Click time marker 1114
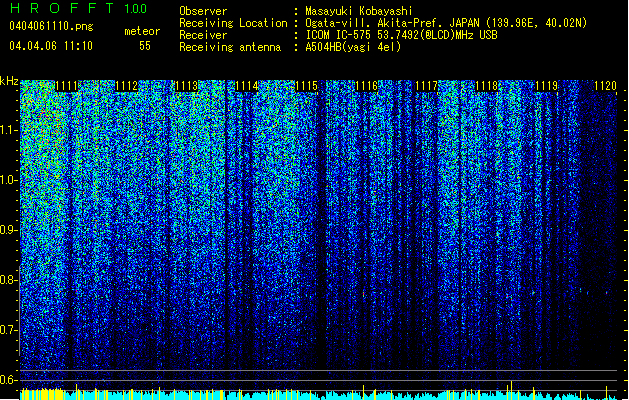The width and height of the screenshot is (629, 400). point(247,86)
